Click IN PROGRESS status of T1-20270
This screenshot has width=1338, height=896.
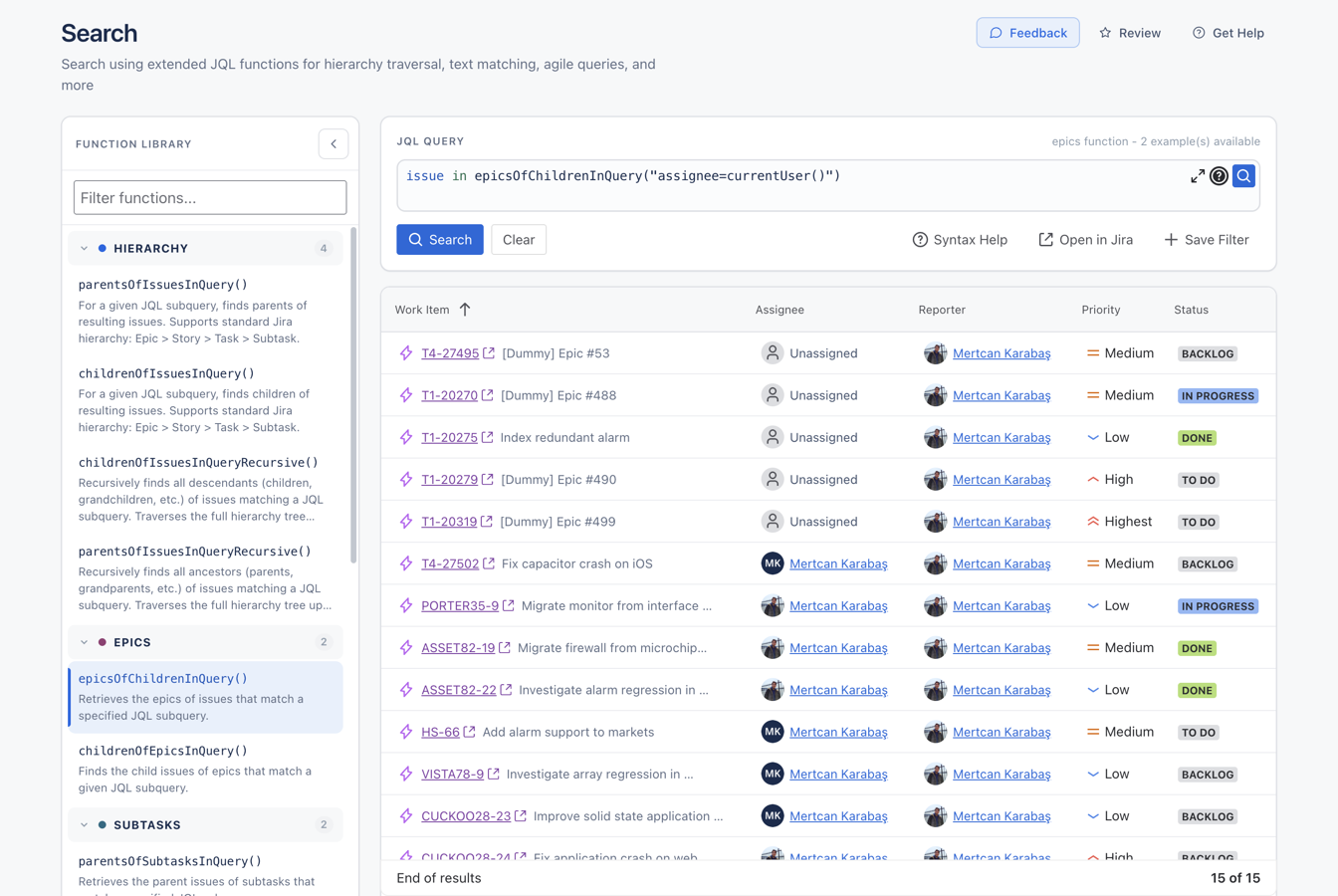pos(1218,395)
